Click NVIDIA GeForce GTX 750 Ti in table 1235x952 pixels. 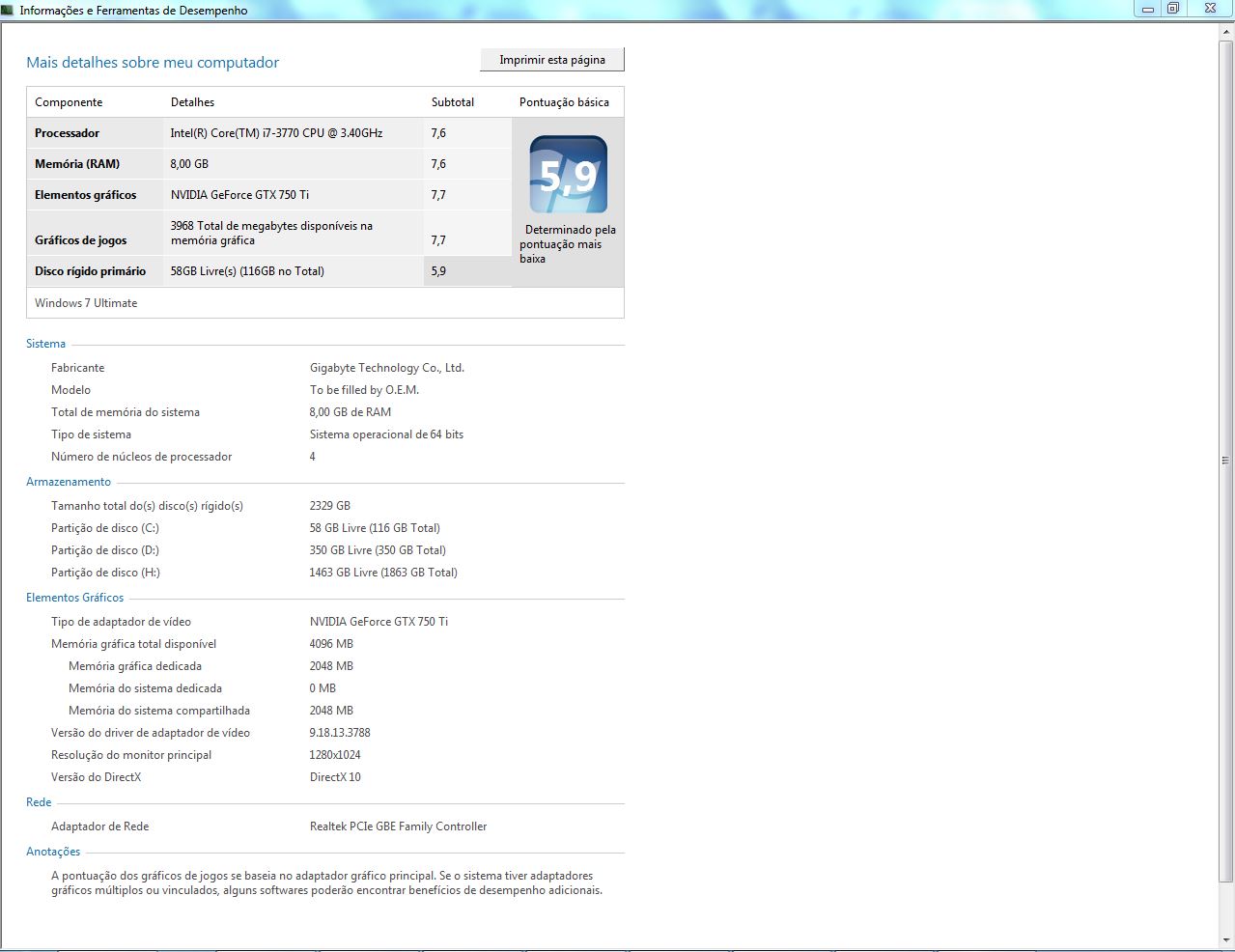tap(239, 195)
